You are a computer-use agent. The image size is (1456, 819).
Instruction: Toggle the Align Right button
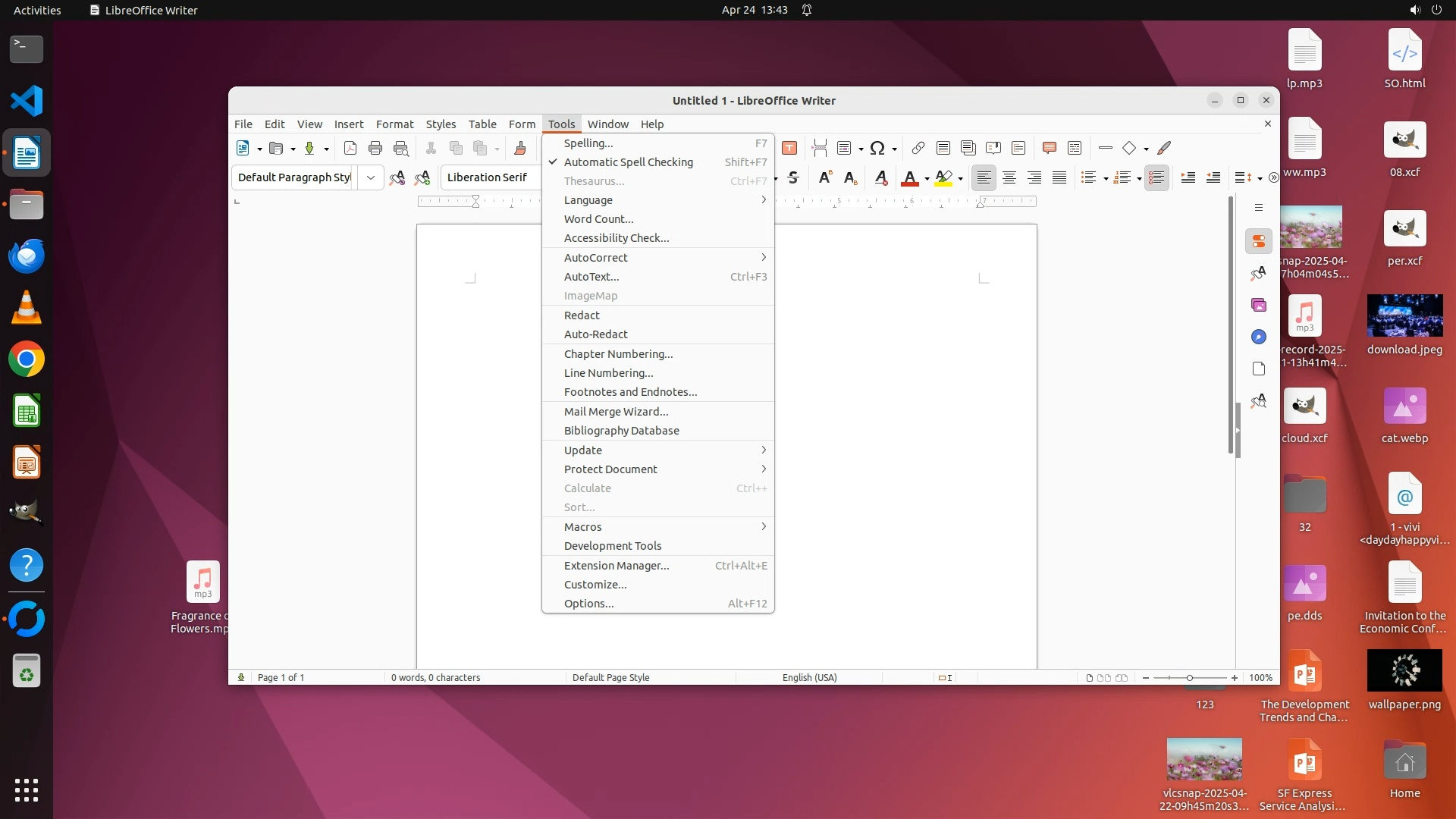1034,177
